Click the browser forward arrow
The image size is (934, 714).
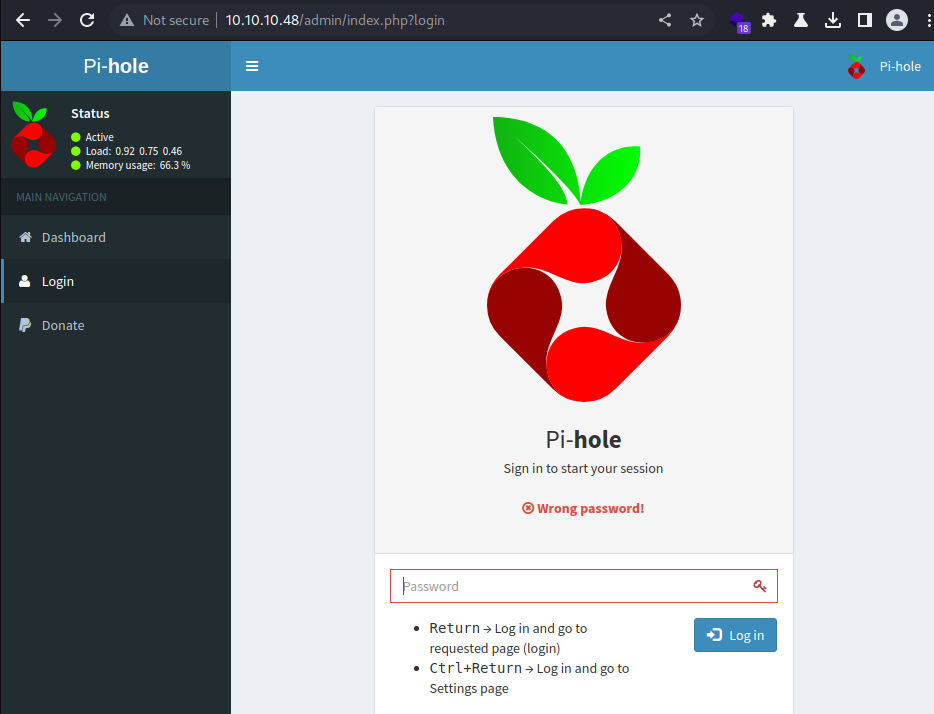click(55, 20)
